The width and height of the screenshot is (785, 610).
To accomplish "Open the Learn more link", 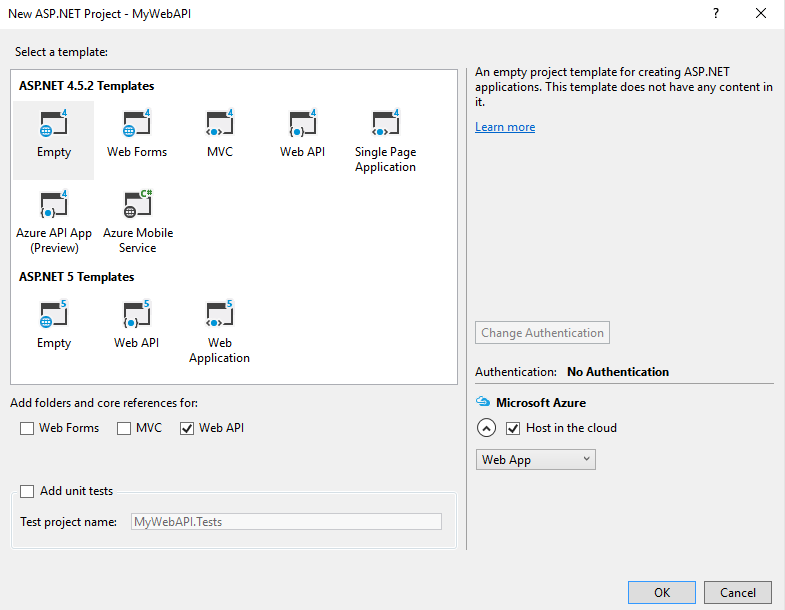I will pos(505,127).
